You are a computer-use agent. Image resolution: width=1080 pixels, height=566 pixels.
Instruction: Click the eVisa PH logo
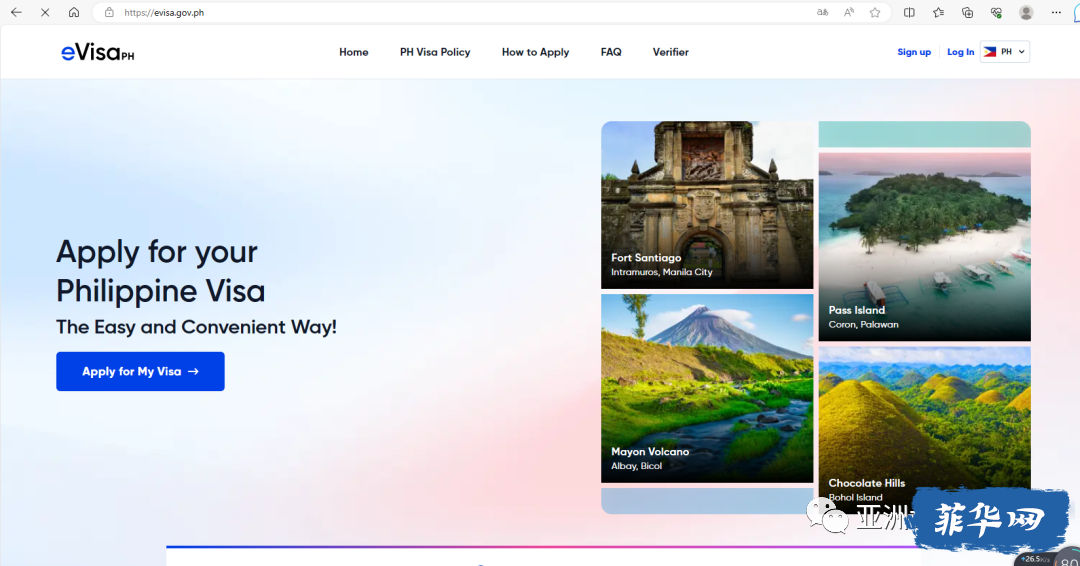pos(98,52)
